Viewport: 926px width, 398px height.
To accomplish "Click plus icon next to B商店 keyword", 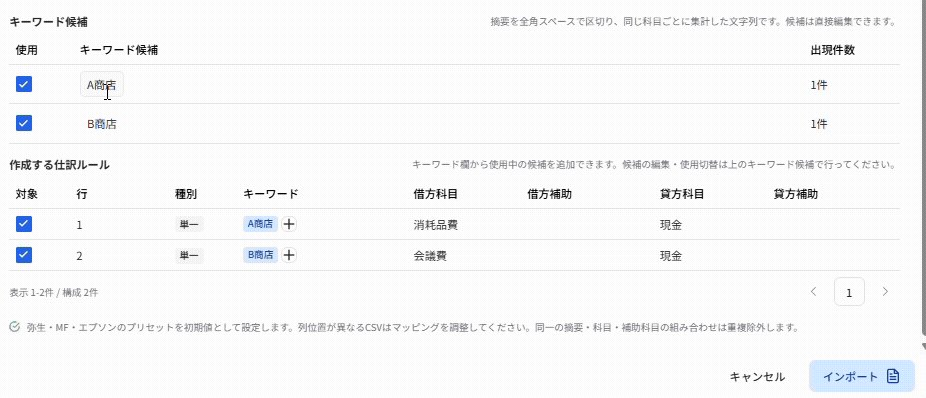I will (289, 255).
